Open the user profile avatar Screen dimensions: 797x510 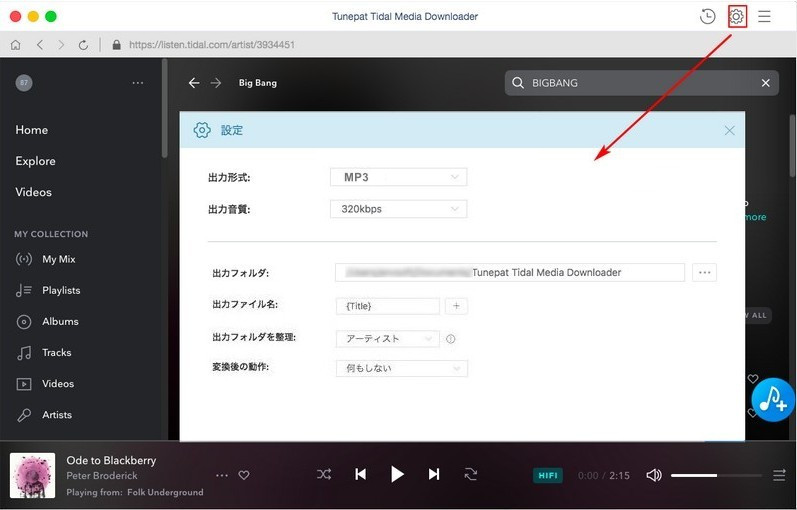tap(24, 83)
